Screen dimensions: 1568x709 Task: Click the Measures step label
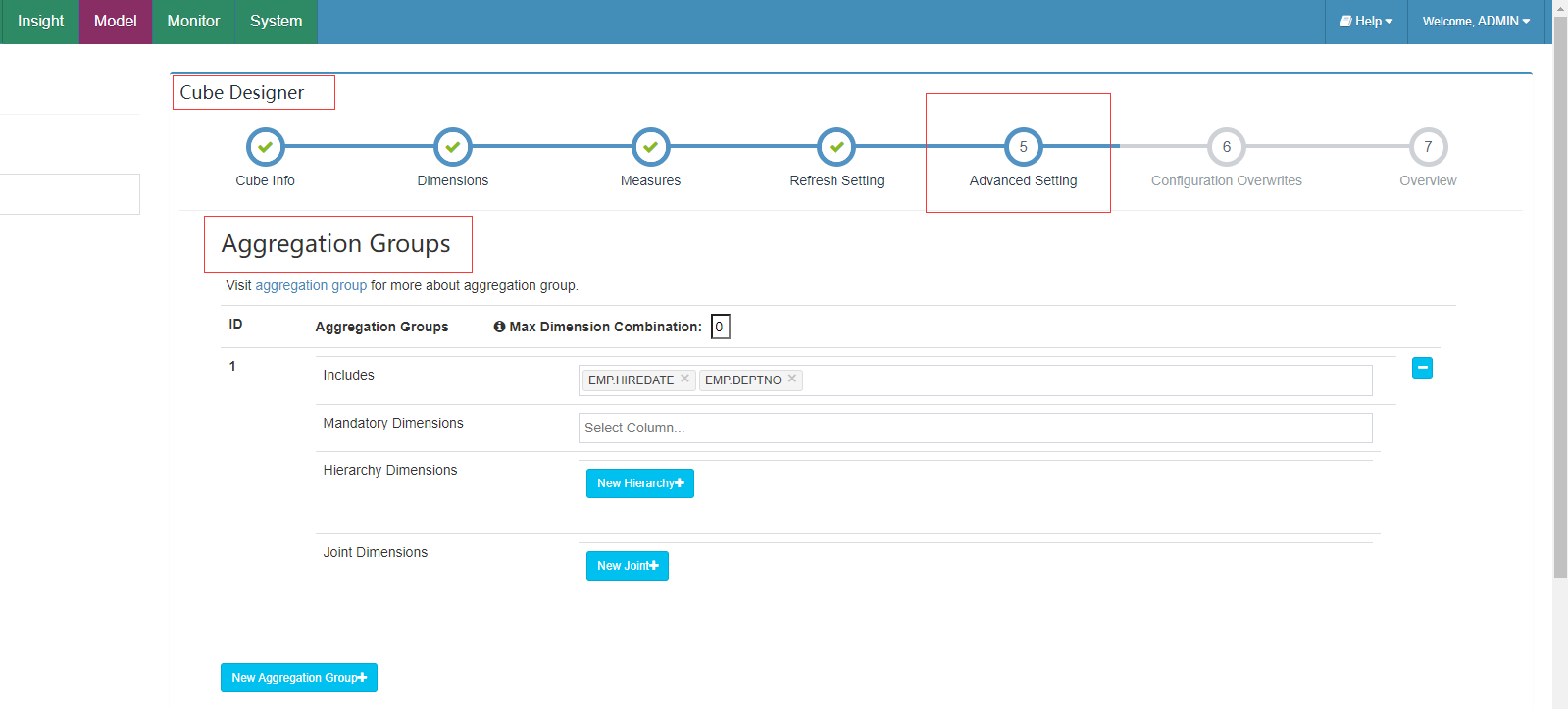tap(650, 180)
